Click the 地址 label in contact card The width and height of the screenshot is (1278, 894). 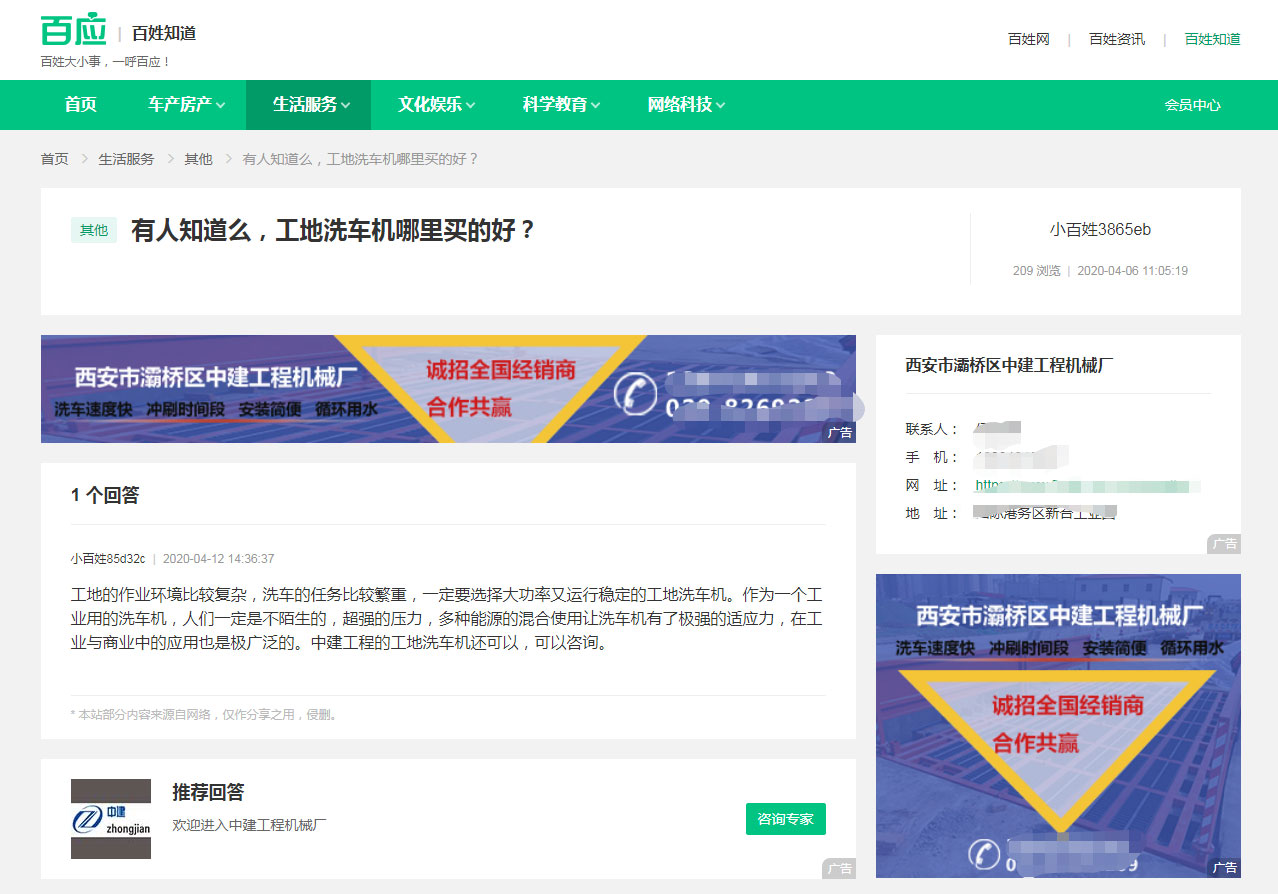click(932, 513)
